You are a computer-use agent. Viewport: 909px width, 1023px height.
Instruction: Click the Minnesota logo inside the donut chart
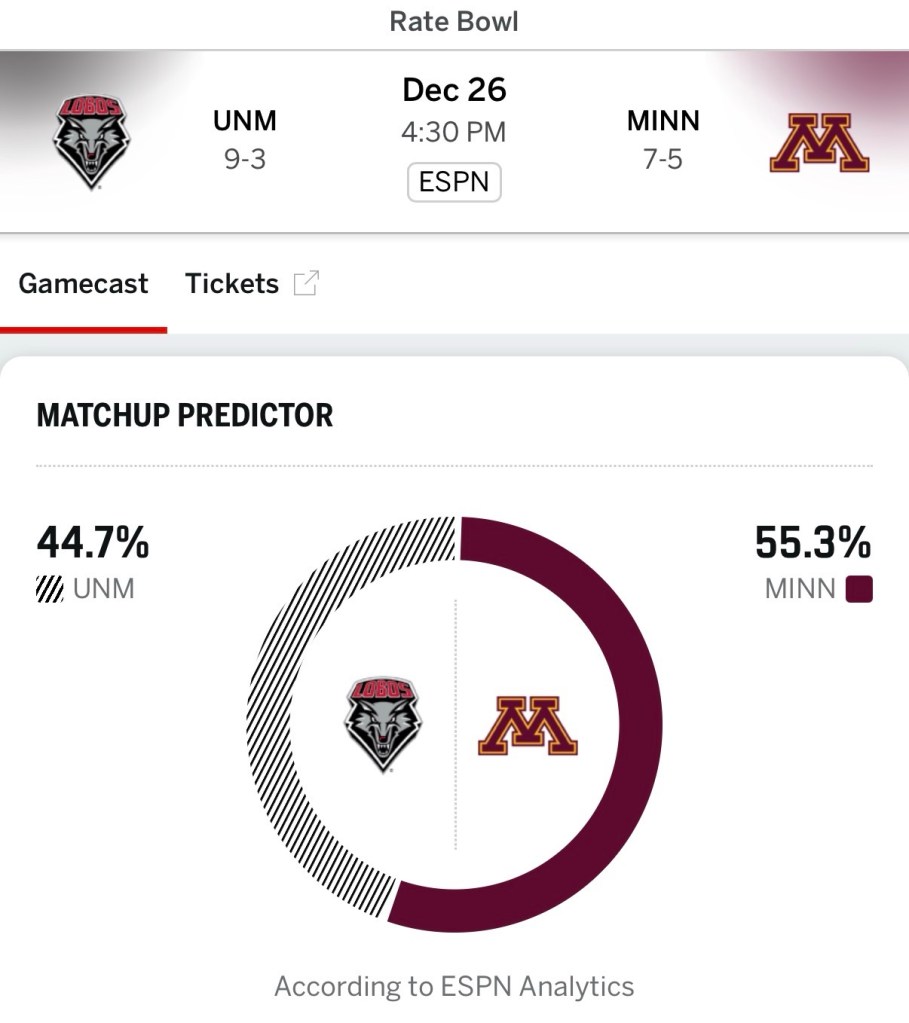[x=528, y=725]
